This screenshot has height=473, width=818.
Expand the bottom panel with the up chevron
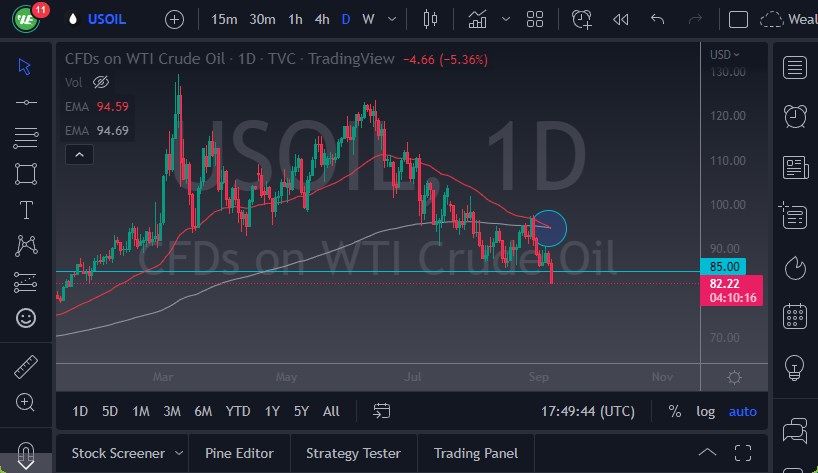pyautogui.click(x=707, y=452)
